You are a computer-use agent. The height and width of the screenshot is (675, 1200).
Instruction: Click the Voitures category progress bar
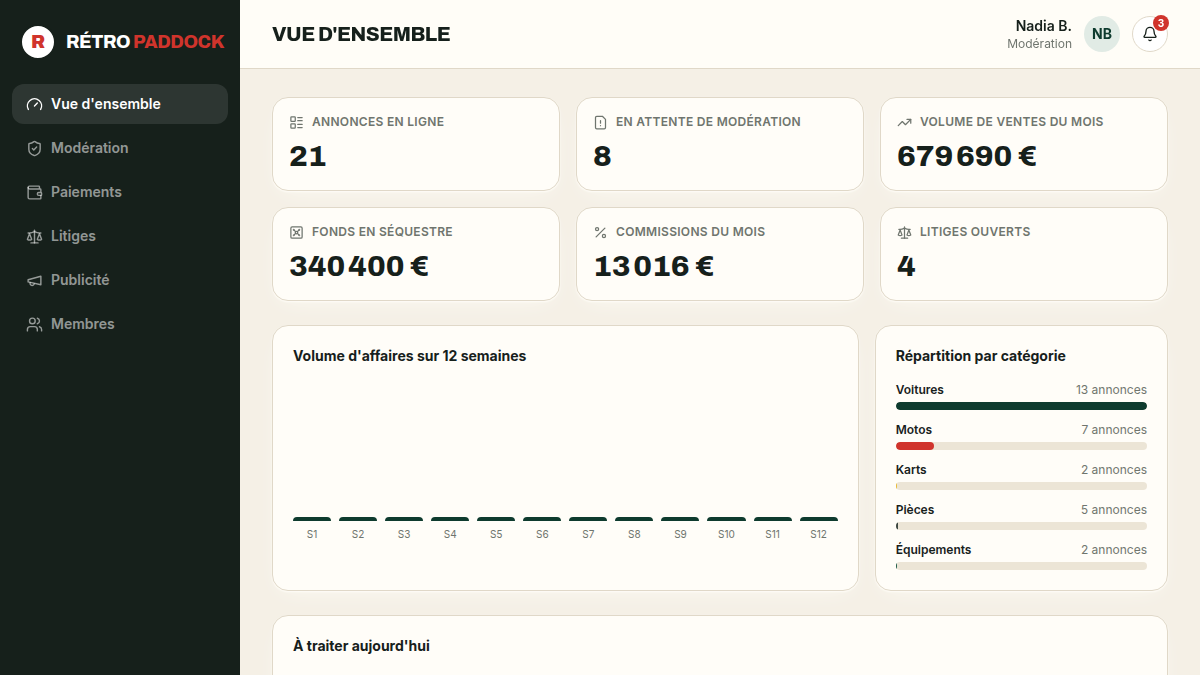pos(1021,406)
